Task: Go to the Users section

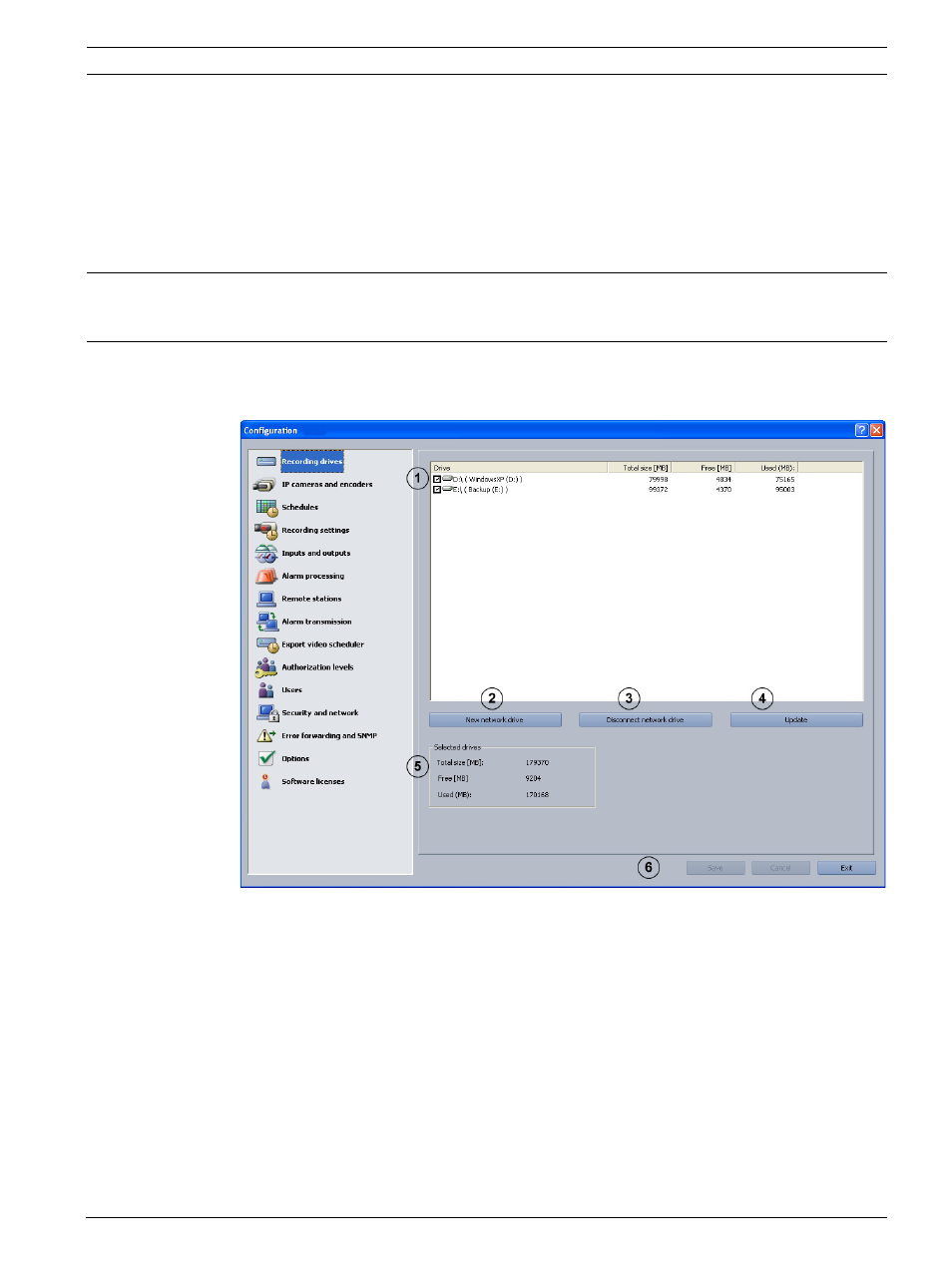Action: (x=291, y=690)
